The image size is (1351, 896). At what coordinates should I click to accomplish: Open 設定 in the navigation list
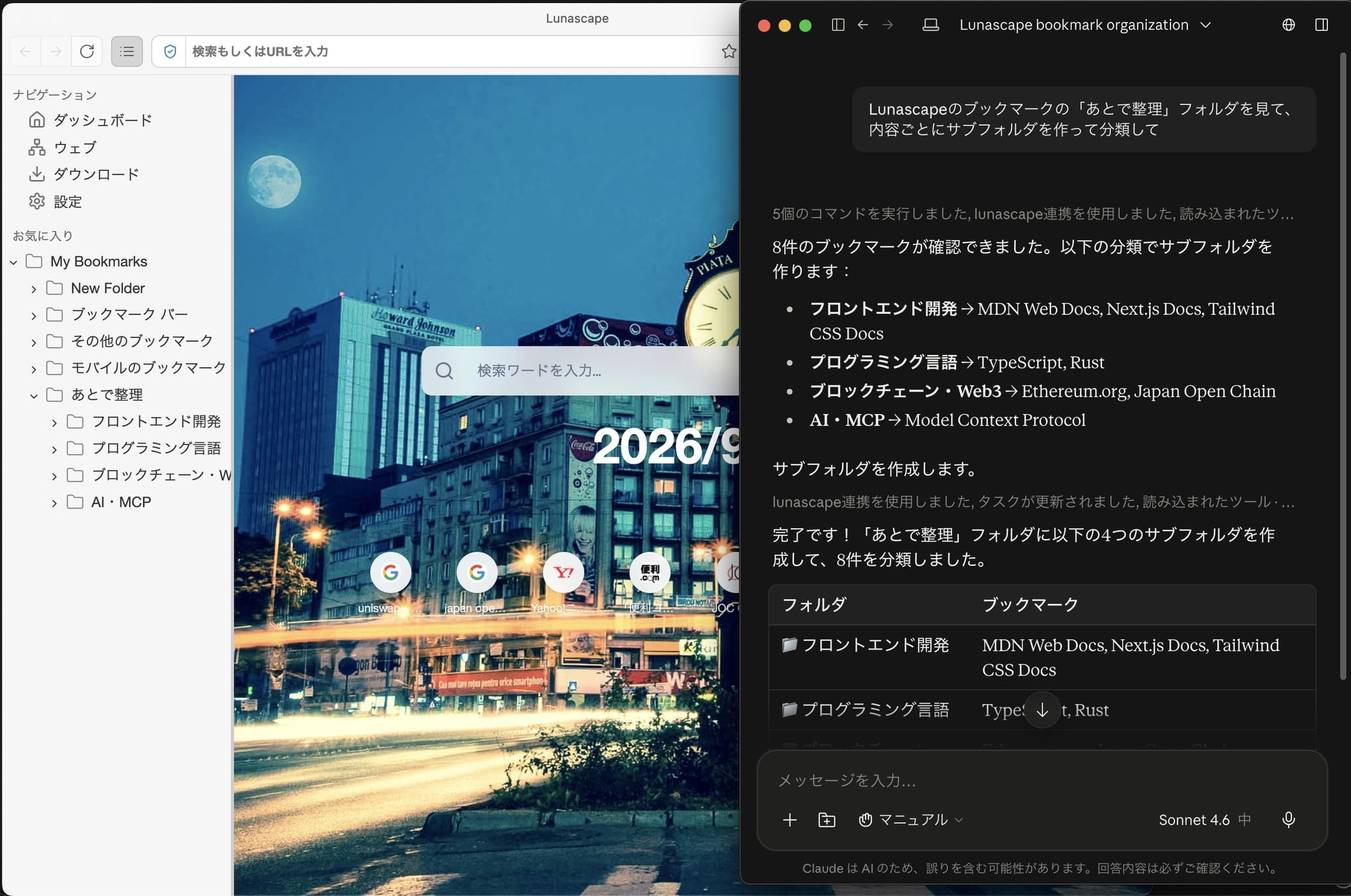(x=56, y=202)
